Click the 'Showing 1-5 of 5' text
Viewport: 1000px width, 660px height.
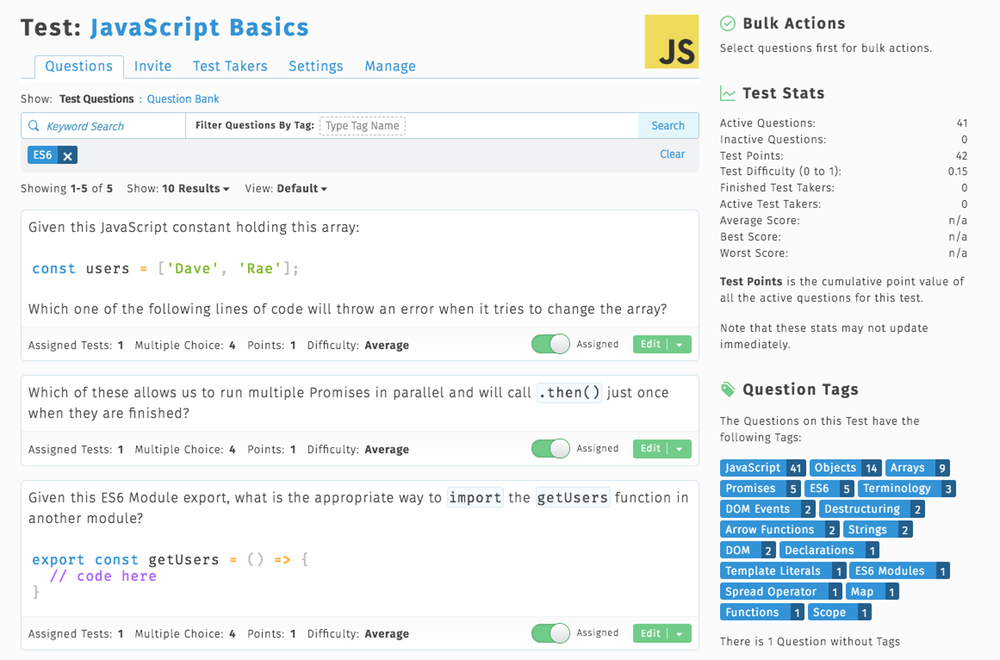coord(66,189)
